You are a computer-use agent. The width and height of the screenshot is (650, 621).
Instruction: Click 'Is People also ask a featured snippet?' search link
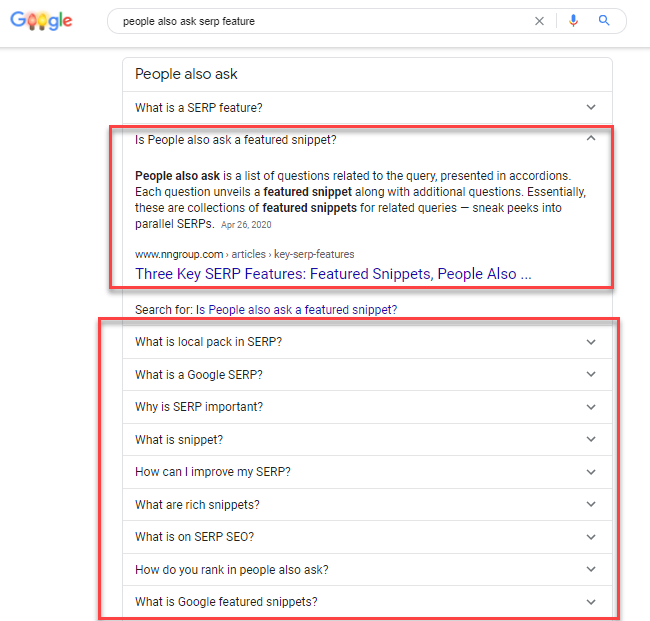pyautogui.click(x=296, y=310)
